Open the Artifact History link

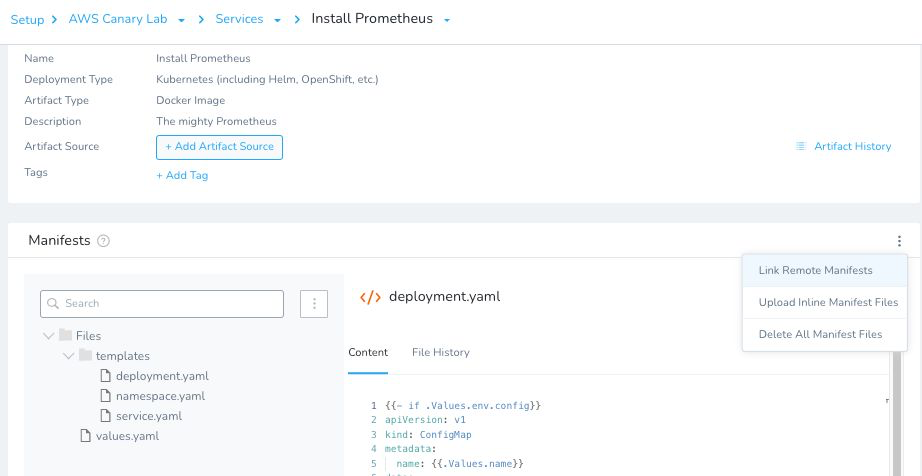coord(853,146)
